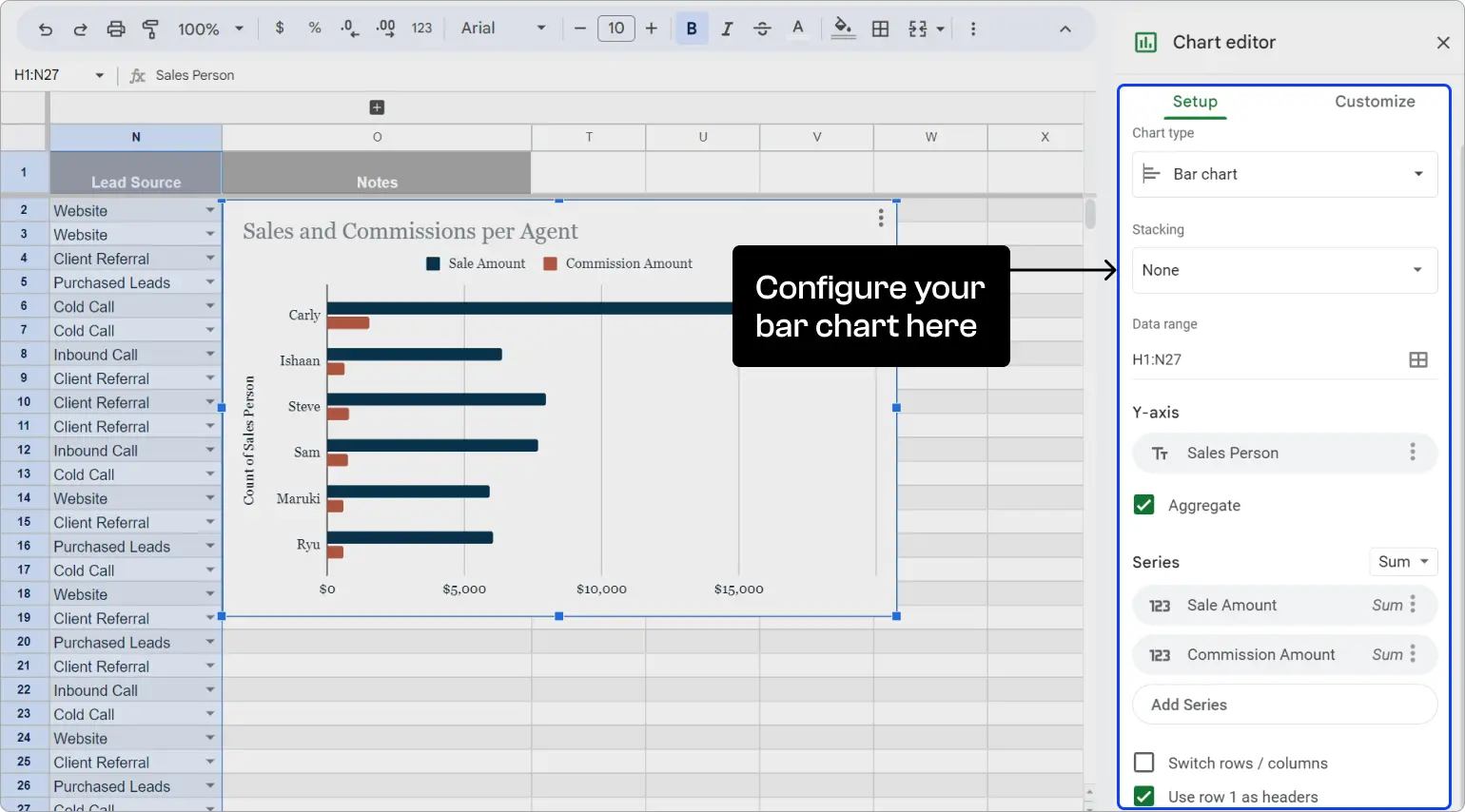Print the spreadsheet with printer icon
1465x812 pixels.
[x=116, y=29]
